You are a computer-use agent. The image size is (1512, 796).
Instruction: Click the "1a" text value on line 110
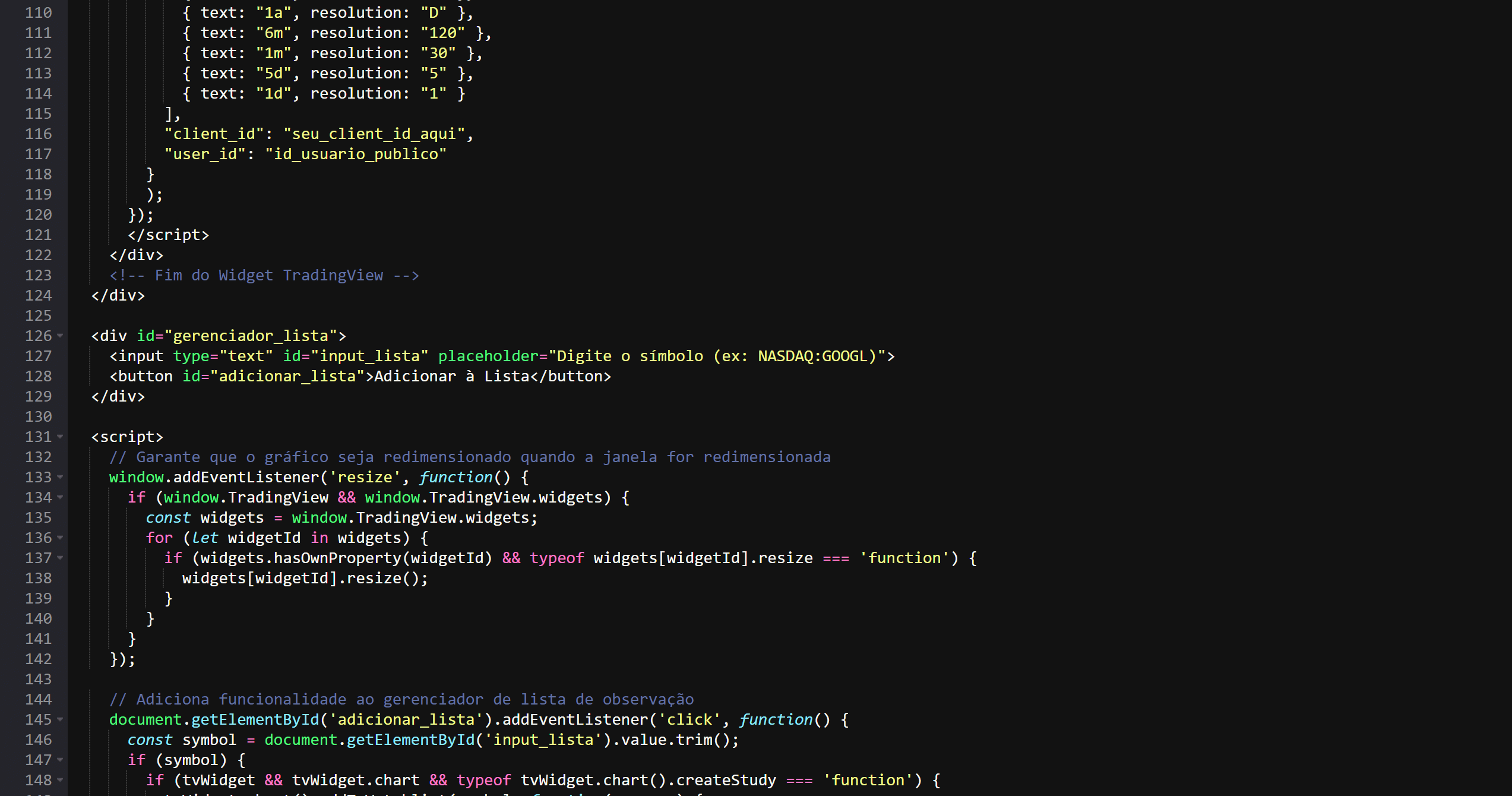[x=274, y=13]
